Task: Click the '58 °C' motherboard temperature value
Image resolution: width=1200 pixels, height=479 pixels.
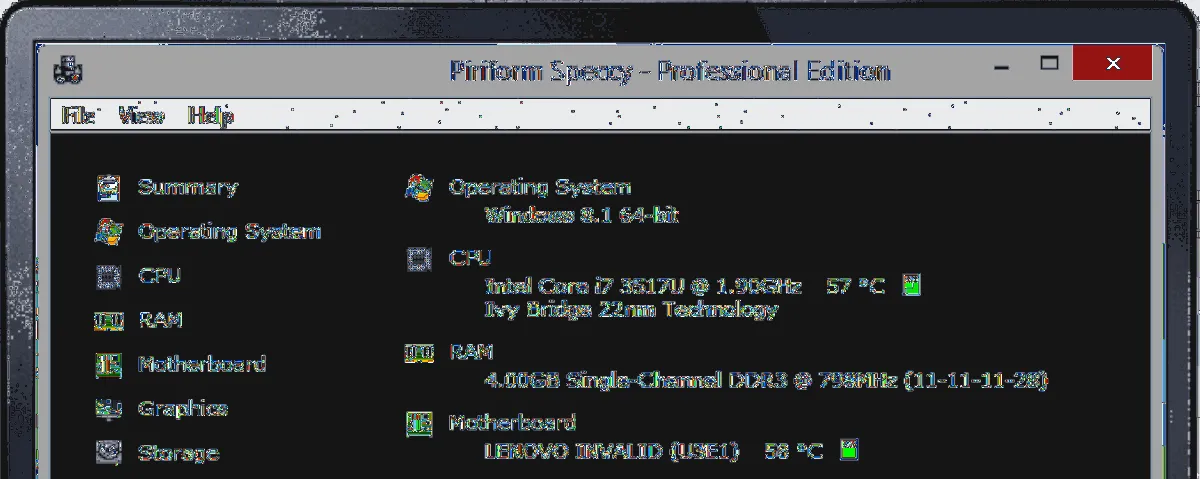Action: pyautogui.click(x=794, y=451)
